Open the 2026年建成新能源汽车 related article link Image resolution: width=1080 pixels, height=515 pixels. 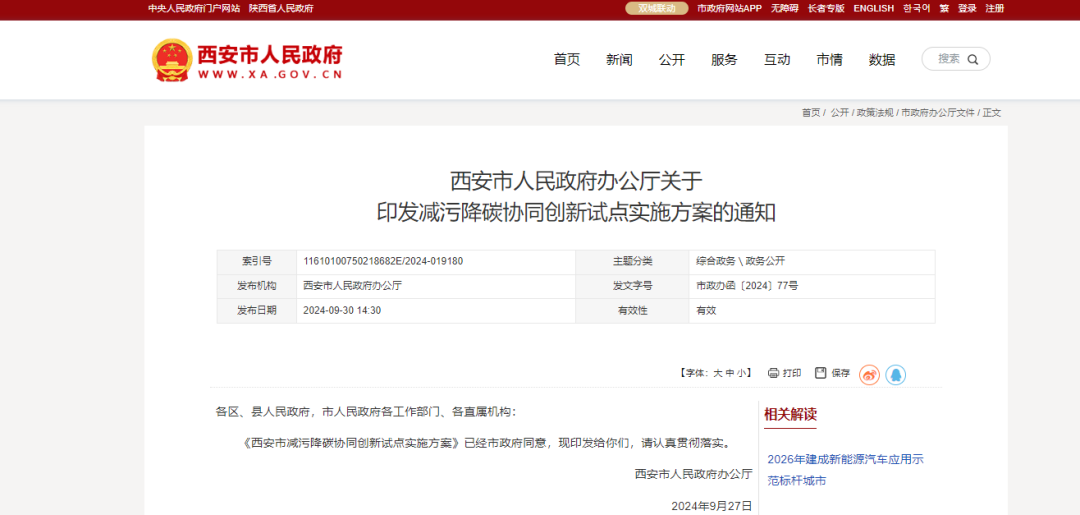tap(845, 459)
